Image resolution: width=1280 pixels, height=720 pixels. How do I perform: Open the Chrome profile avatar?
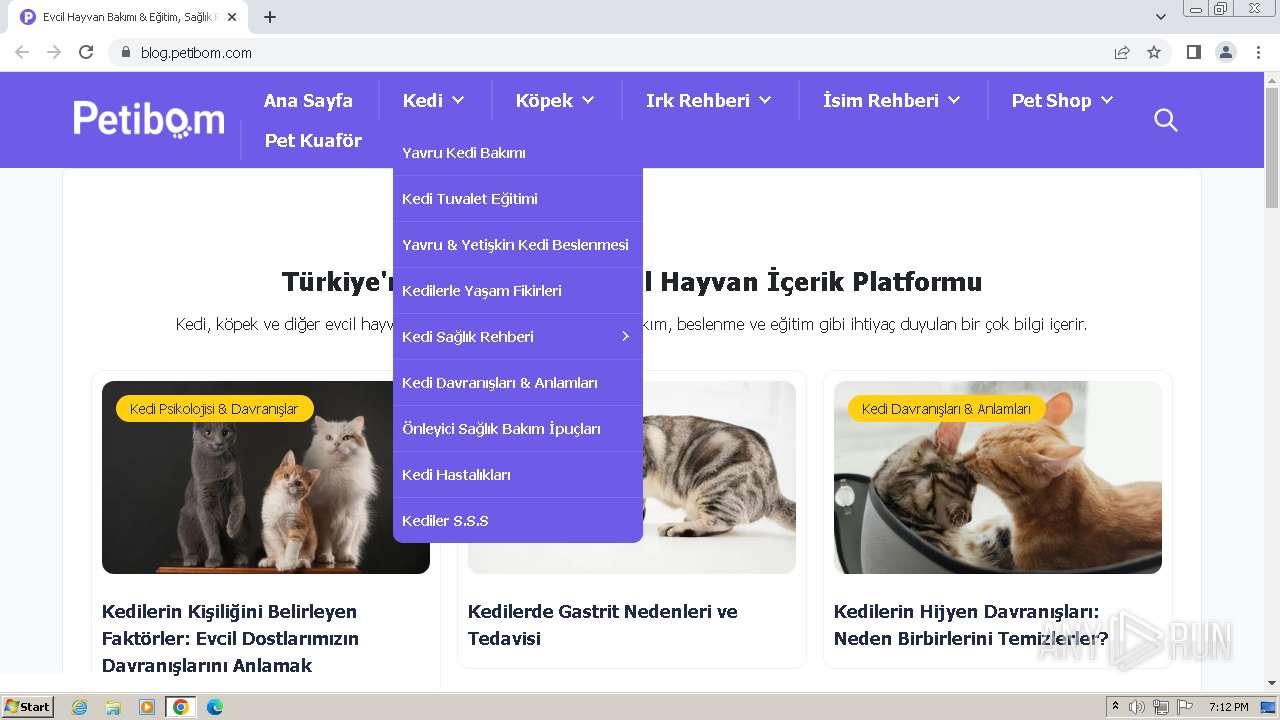[x=1226, y=52]
